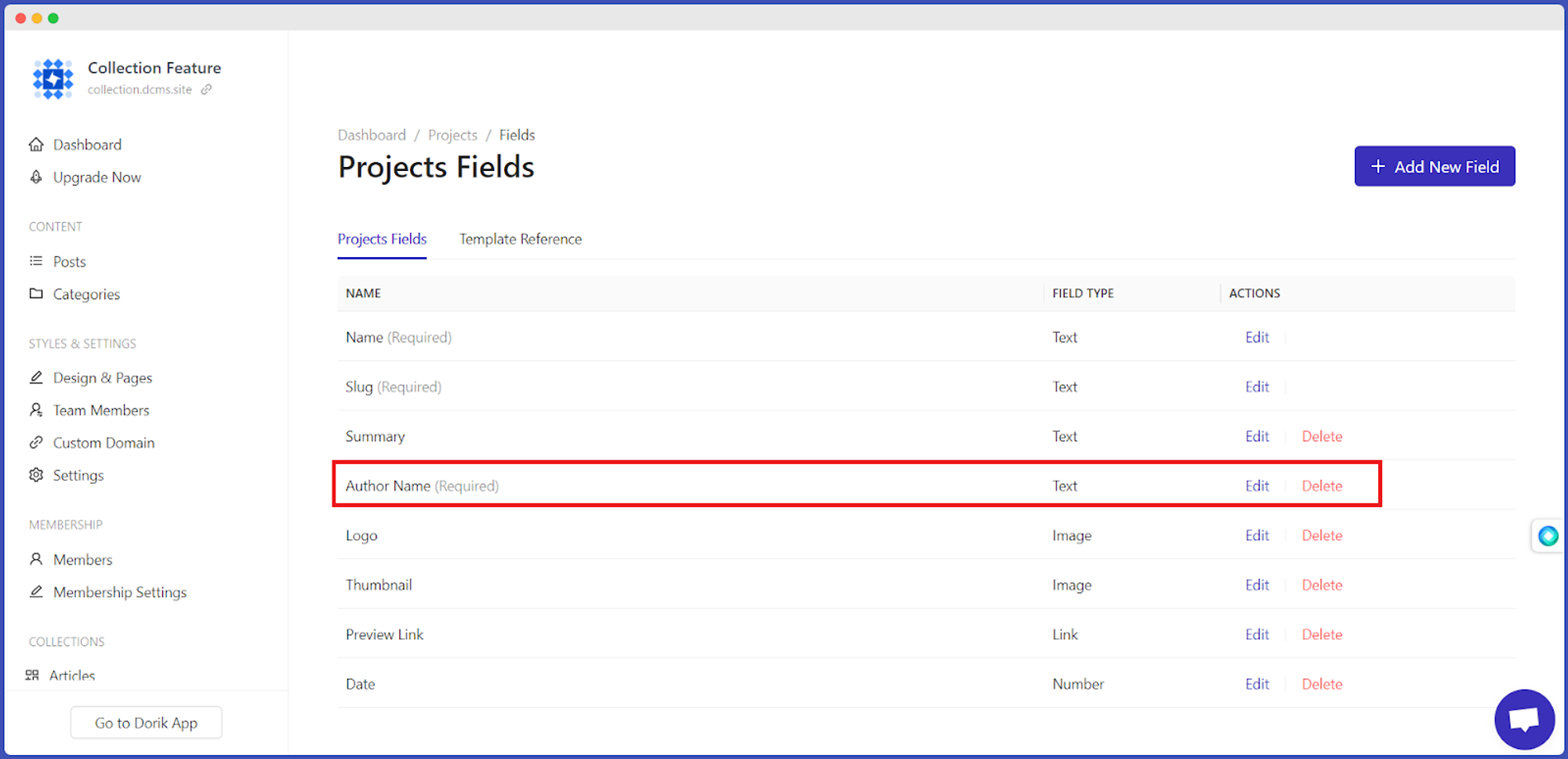The height and width of the screenshot is (759, 1568).
Task: Click the Projects breadcrumb link
Action: click(452, 135)
